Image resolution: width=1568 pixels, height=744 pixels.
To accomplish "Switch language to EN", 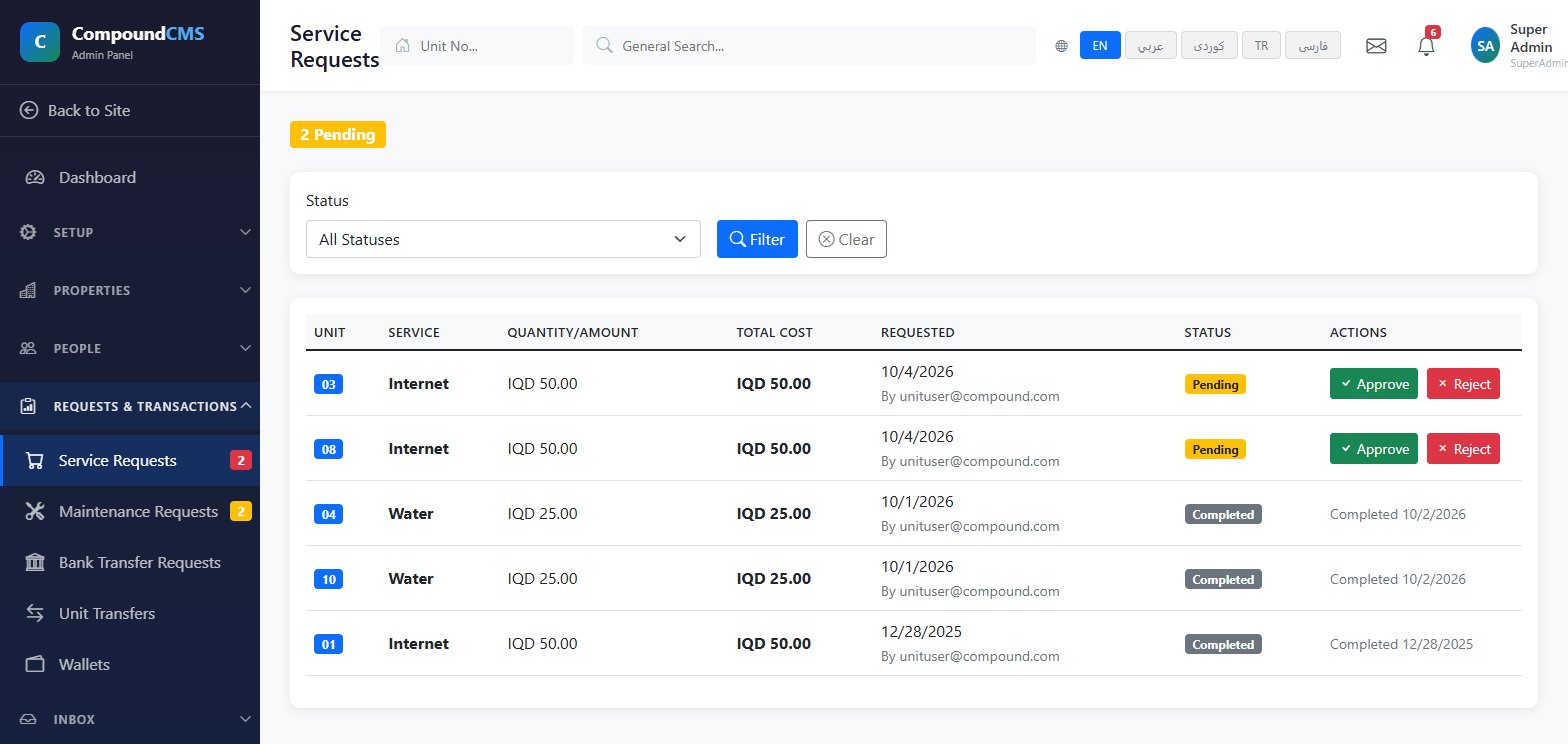I will tap(1100, 46).
